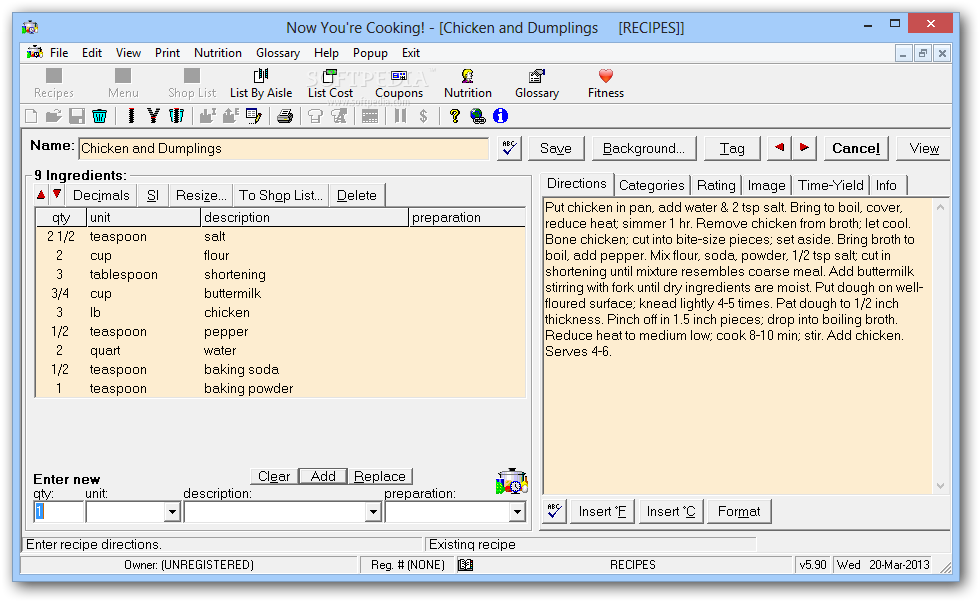
Task: Click the chef hat icon
Action: [316, 116]
